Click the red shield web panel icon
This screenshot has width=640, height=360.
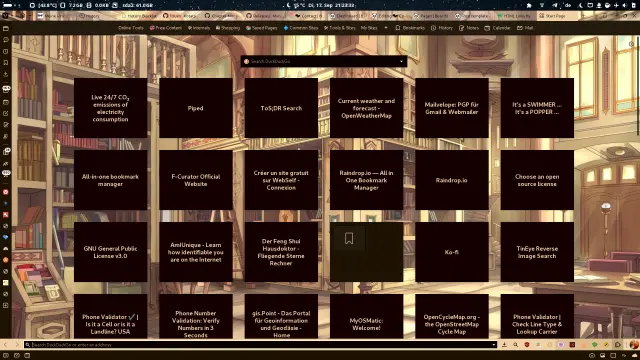click(x=6, y=192)
